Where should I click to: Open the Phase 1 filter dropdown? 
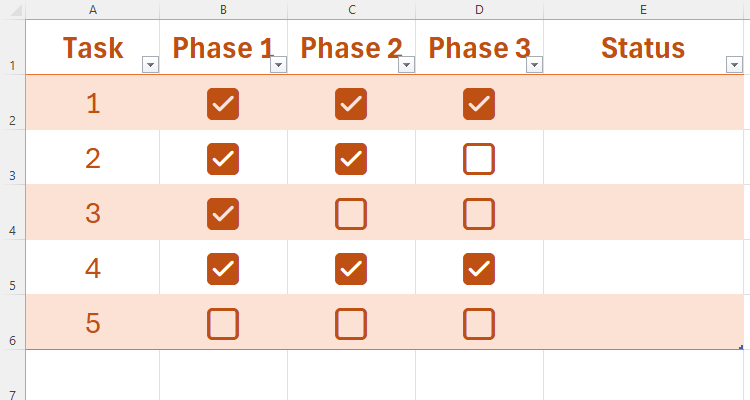(278, 65)
